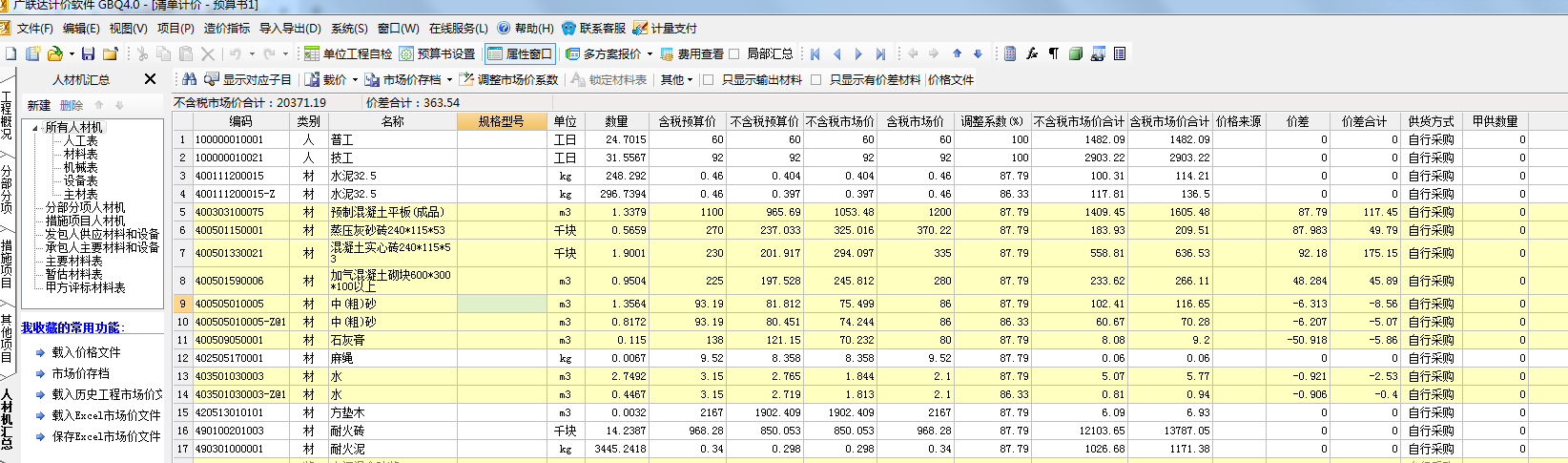Select 主要材料表 in the tree
Image resolution: width=1568 pixels, height=463 pixels.
click(73, 261)
